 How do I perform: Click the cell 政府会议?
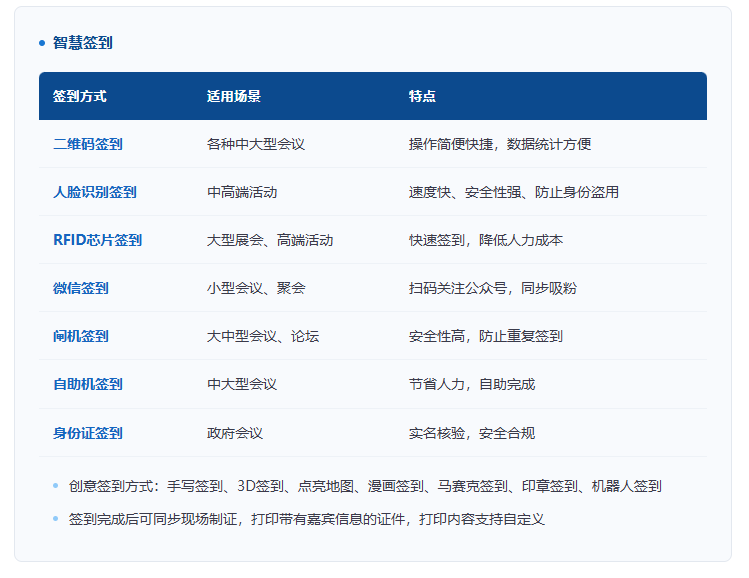[235, 434]
